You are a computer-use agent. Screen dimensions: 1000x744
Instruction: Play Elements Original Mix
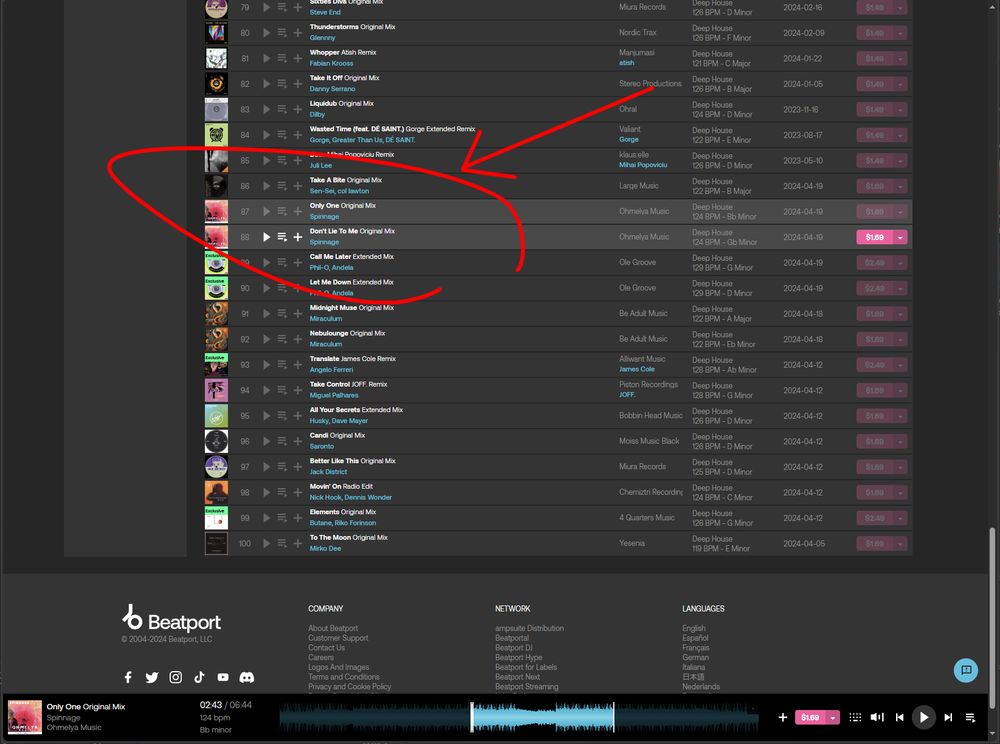point(267,518)
